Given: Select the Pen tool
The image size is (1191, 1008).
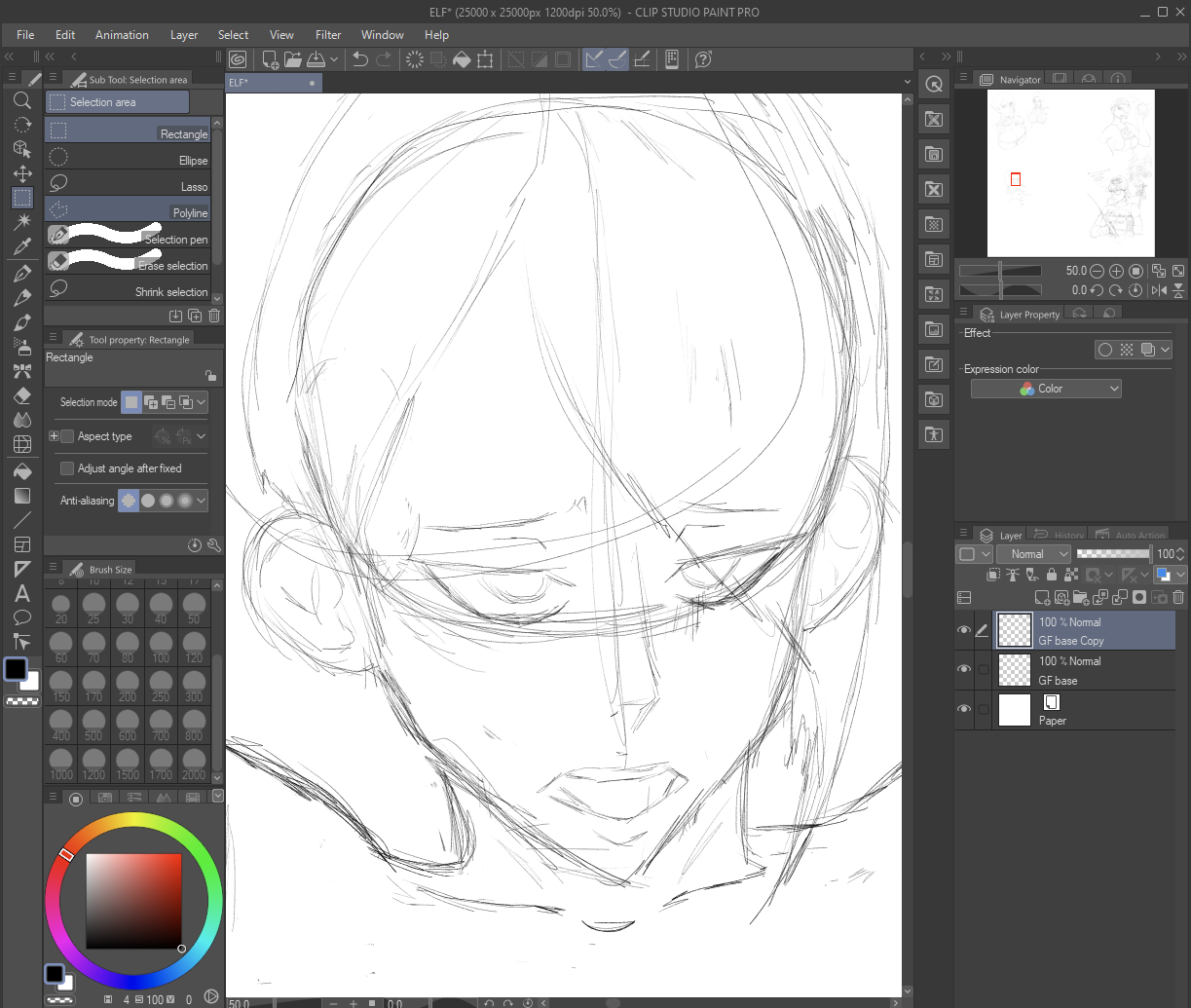Looking at the screenshot, I should (22, 274).
